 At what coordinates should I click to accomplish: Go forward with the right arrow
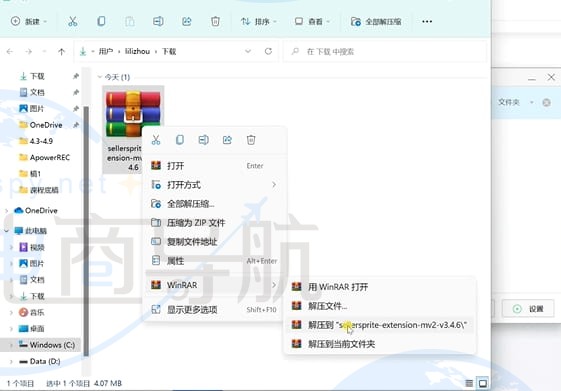28,52
